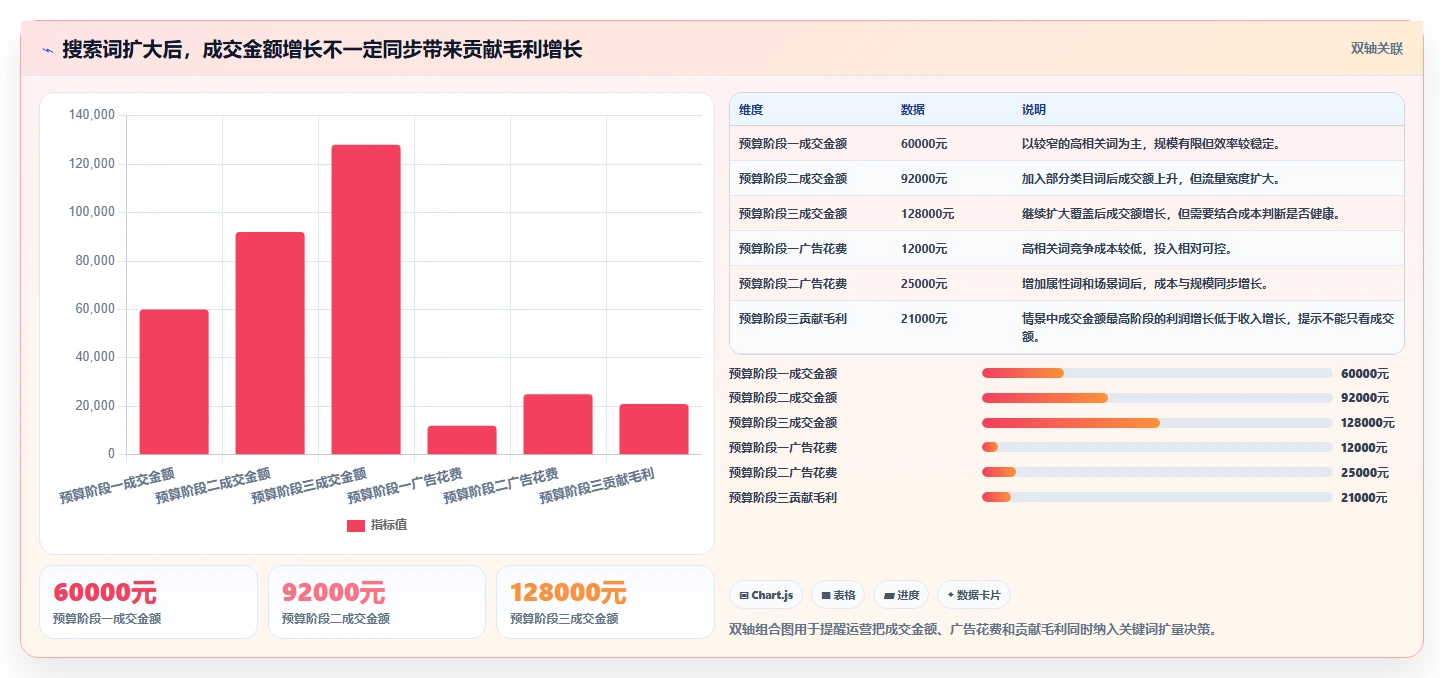
Task: Click the 12000元 progress bar for 预算阶段一广告花费
Action: click(1157, 447)
